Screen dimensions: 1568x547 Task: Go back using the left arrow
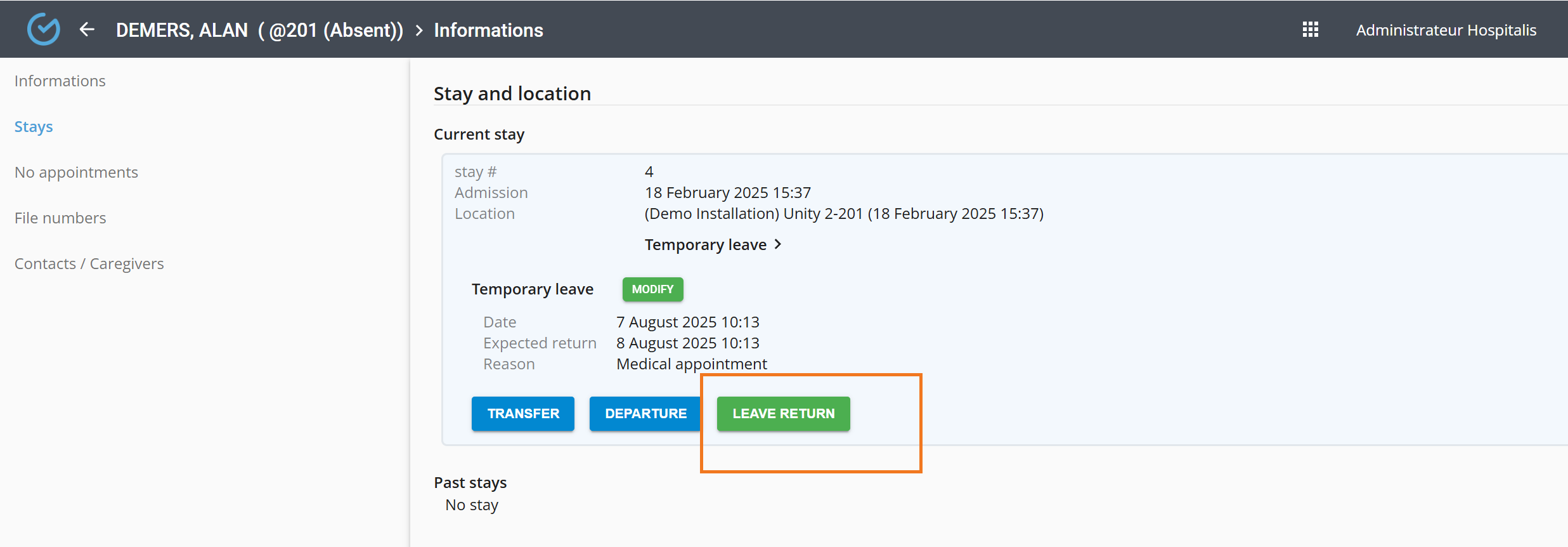click(x=87, y=29)
